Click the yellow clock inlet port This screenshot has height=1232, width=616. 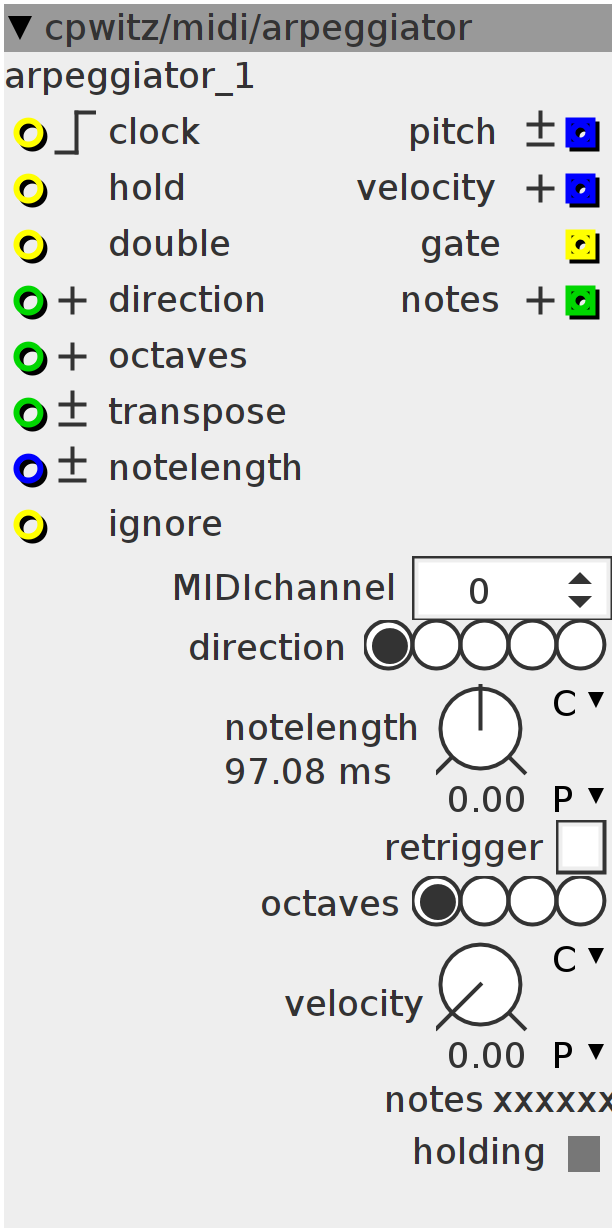point(31,134)
